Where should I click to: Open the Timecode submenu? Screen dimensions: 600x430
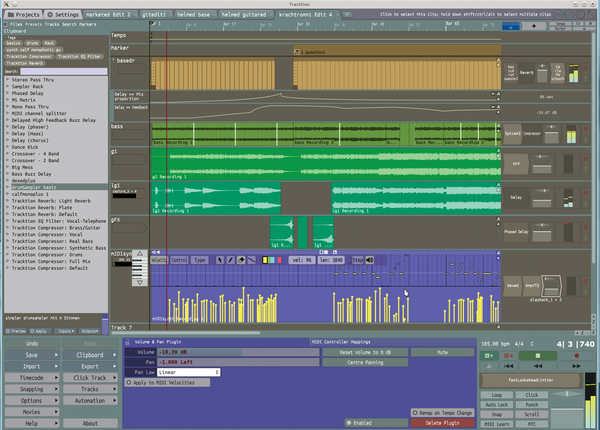click(32, 378)
